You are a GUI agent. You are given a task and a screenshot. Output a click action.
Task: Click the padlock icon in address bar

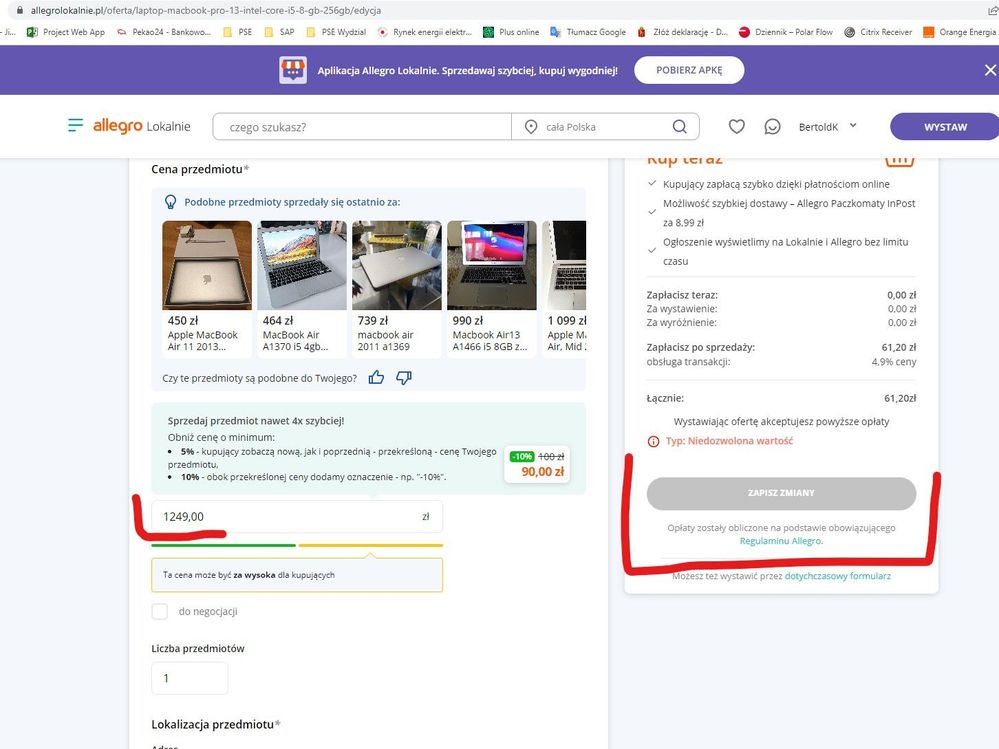click(20, 10)
